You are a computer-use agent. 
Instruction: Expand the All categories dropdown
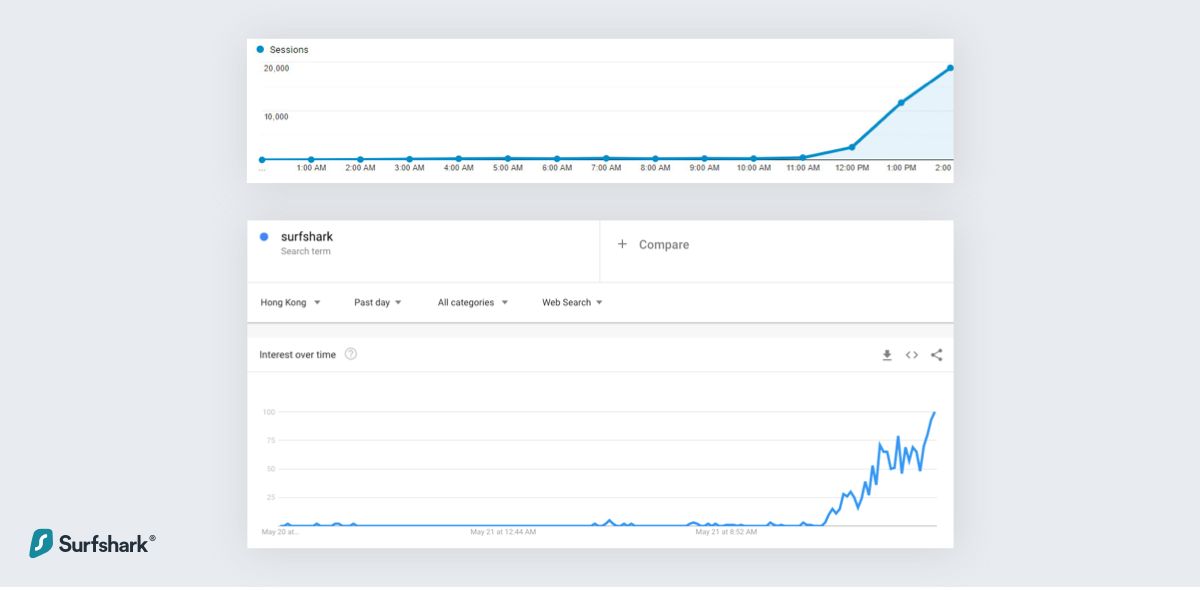473,302
